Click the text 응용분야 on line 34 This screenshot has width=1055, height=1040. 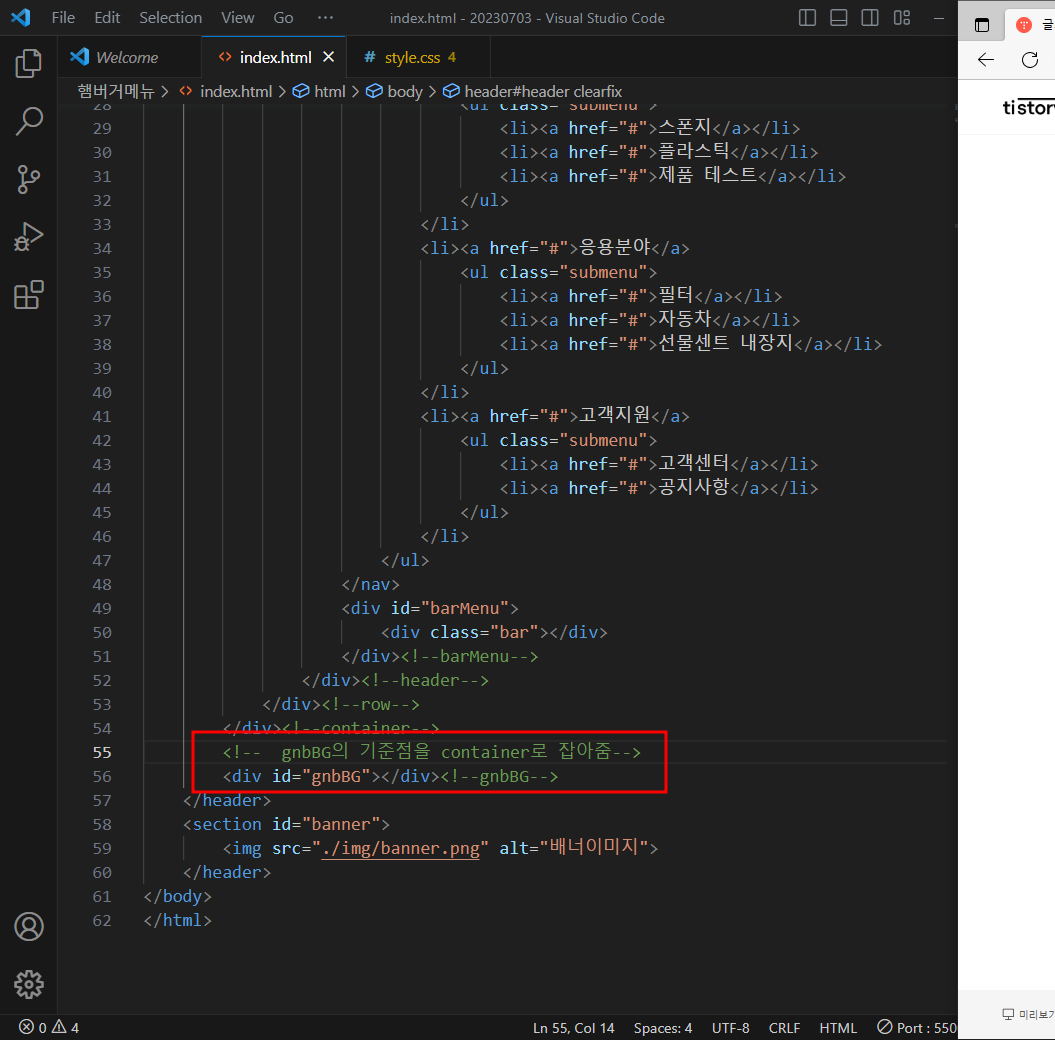pos(614,247)
